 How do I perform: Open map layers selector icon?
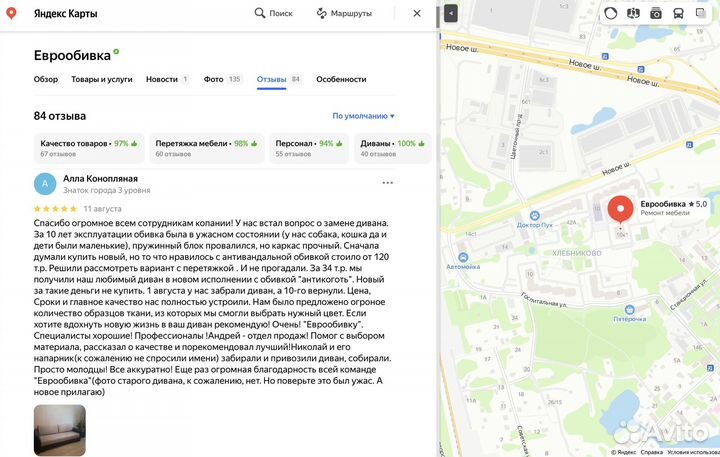pos(701,13)
